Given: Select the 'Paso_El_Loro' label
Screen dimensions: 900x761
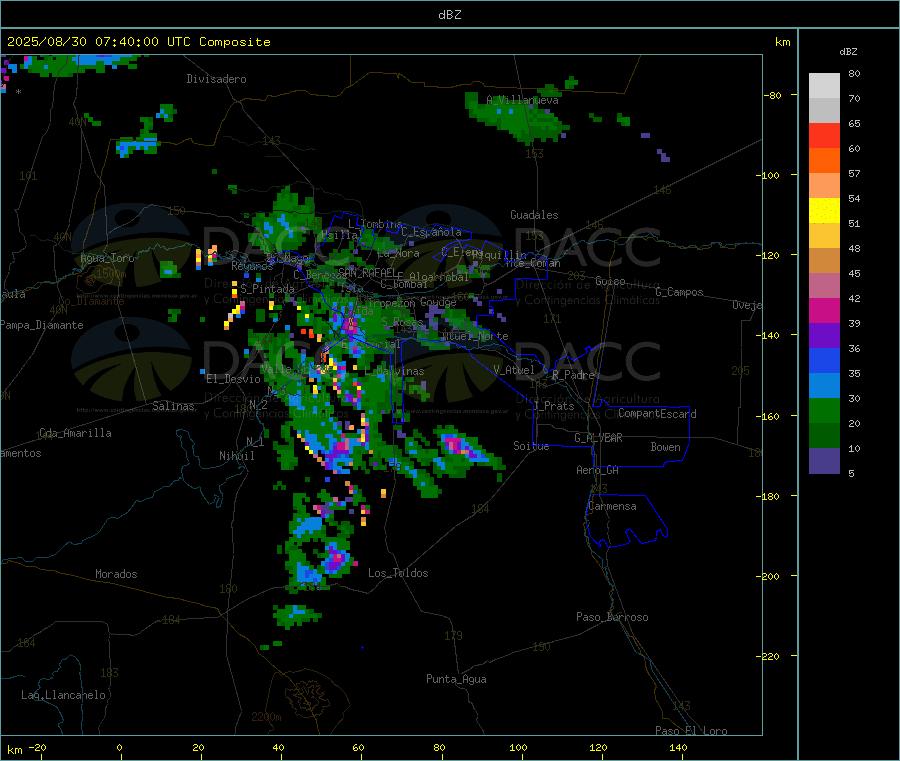Looking at the screenshot, I should click(691, 731).
